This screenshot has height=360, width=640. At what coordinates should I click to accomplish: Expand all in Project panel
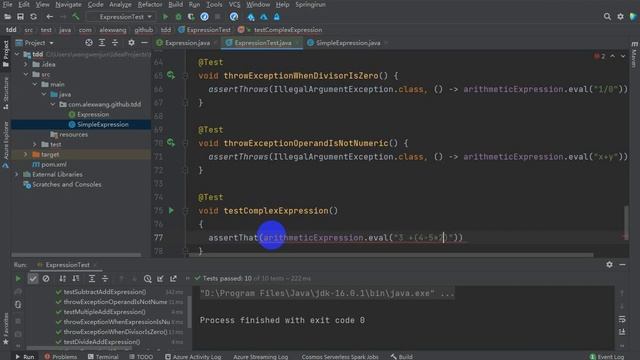pyautogui.click(x=102, y=42)
